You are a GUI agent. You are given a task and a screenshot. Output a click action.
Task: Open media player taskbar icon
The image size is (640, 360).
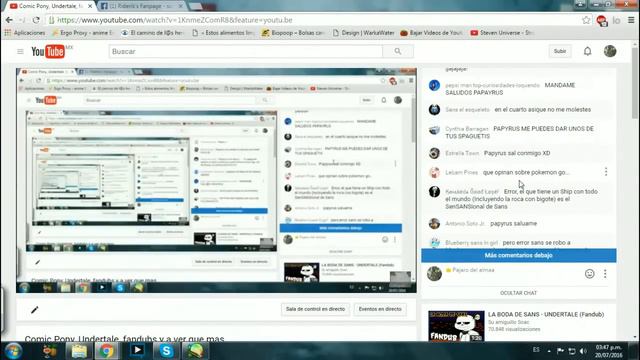138,351
